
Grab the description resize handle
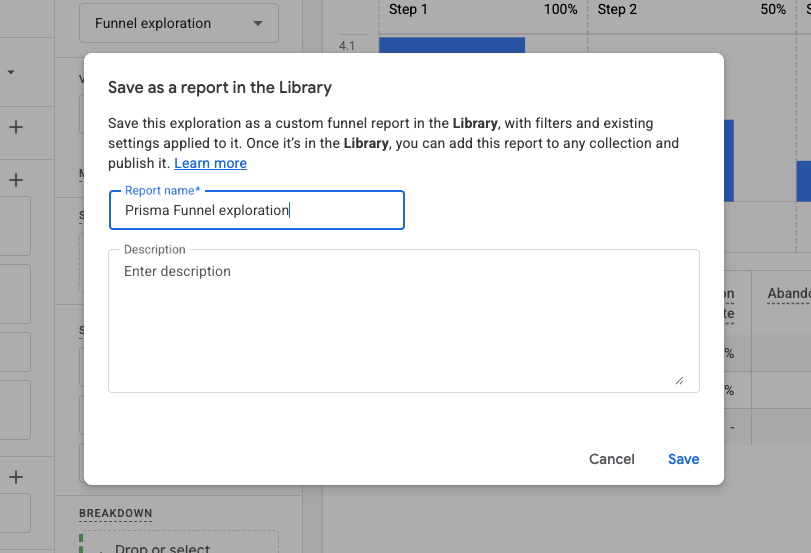pyautogui.click(x=679, y=381)
